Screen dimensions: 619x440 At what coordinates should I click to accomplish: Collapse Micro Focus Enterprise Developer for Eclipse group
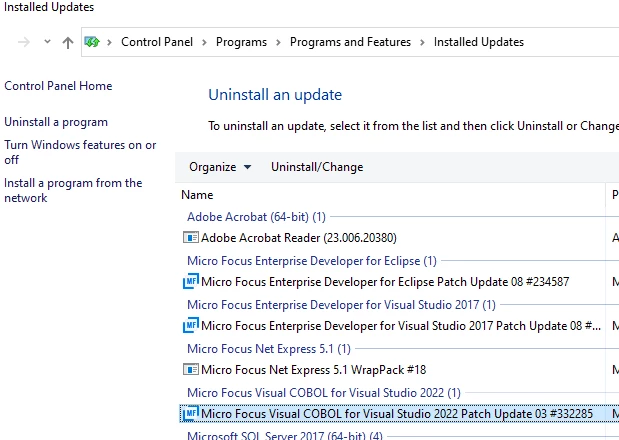tap(311, 261)
